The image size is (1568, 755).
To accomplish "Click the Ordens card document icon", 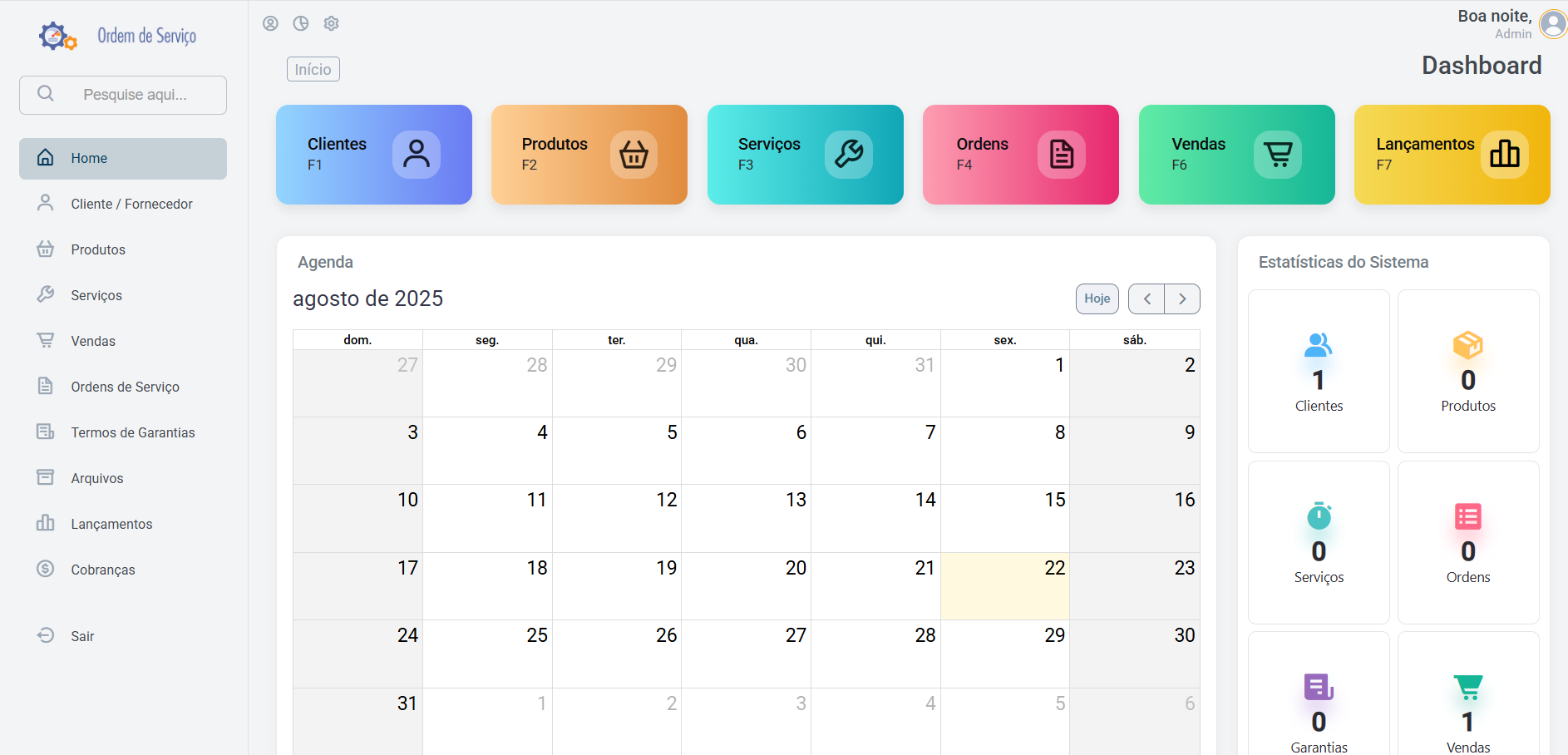I will [x=1061, y=155].
